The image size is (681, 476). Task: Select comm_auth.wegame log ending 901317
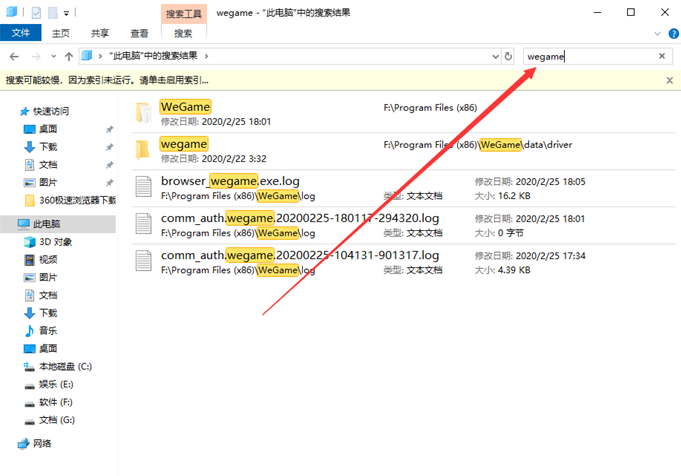point(300,255)
